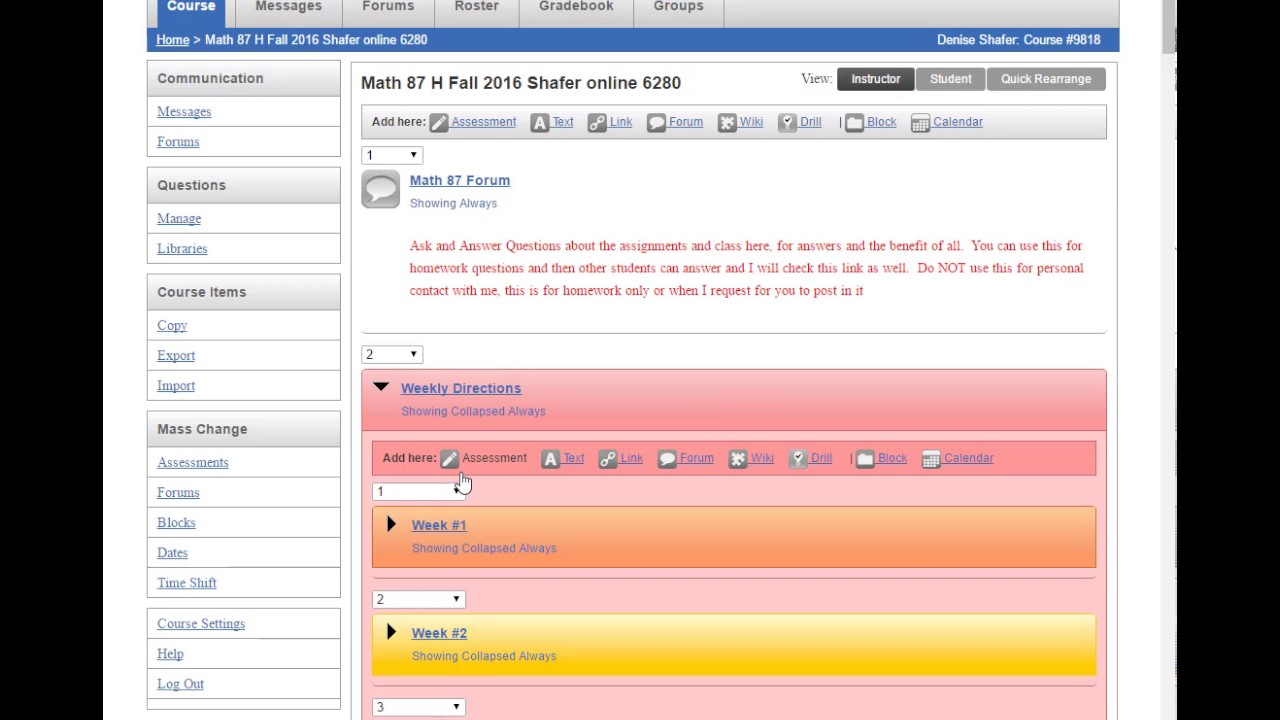Click the top toolbar Assessment pencil icon

point(439,123)
